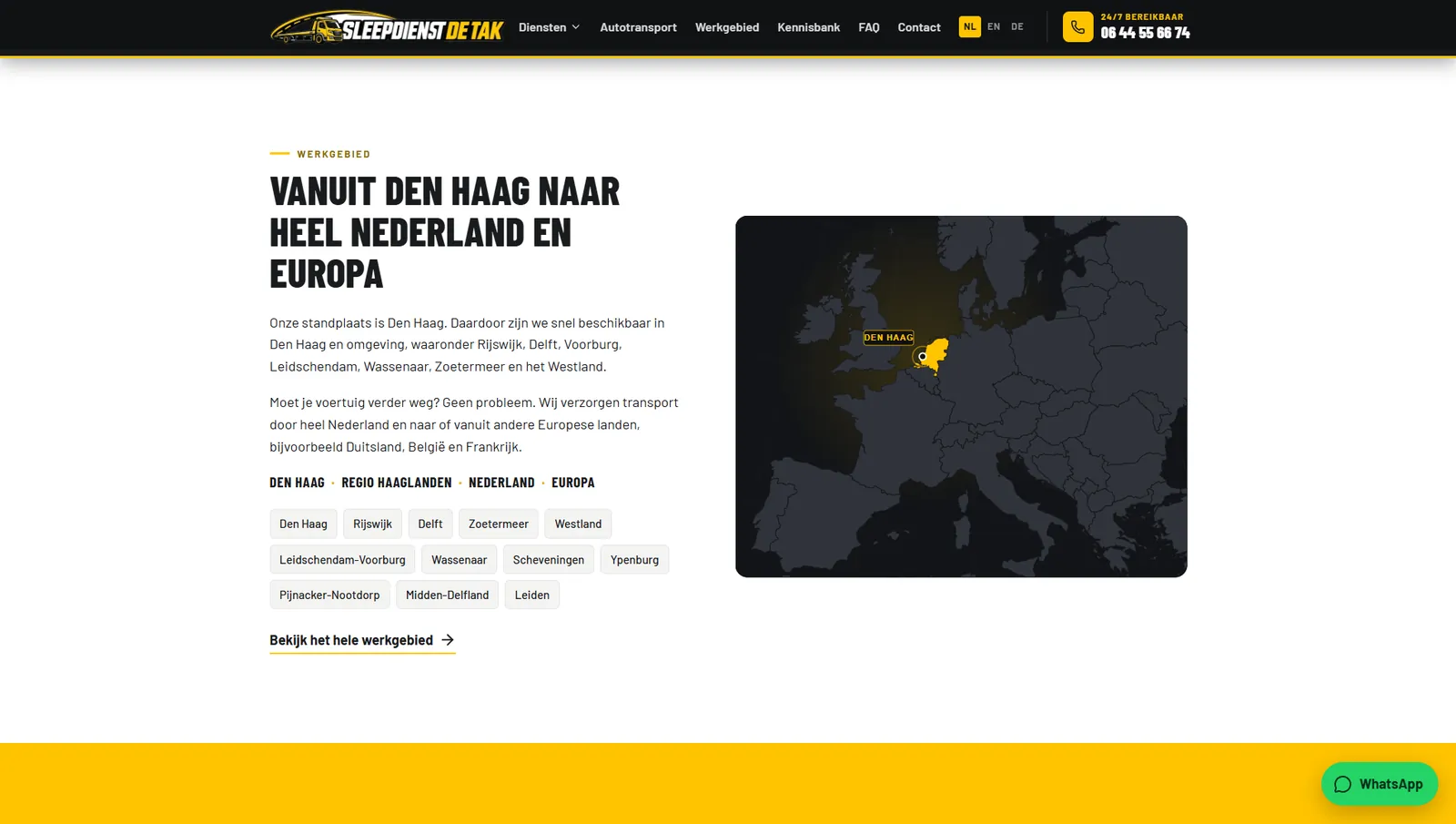Click the Sleepdienst De Tak logo

387,27
